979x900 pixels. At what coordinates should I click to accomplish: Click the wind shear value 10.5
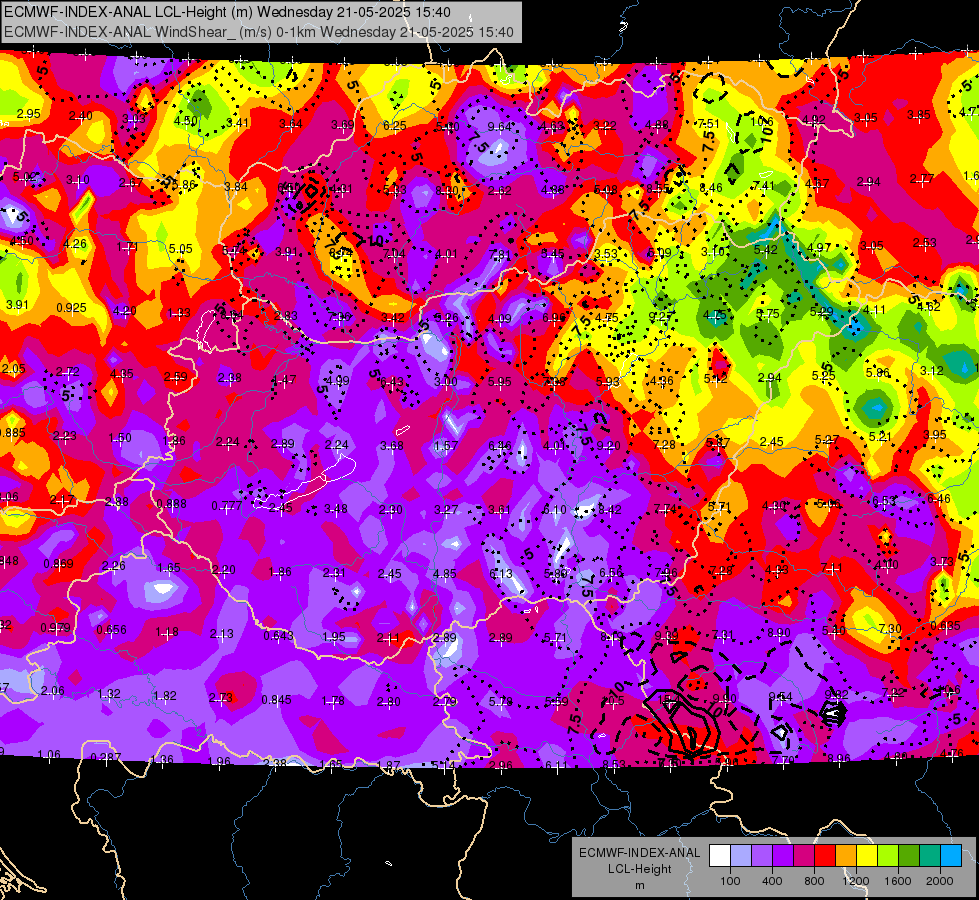point(612,701)
